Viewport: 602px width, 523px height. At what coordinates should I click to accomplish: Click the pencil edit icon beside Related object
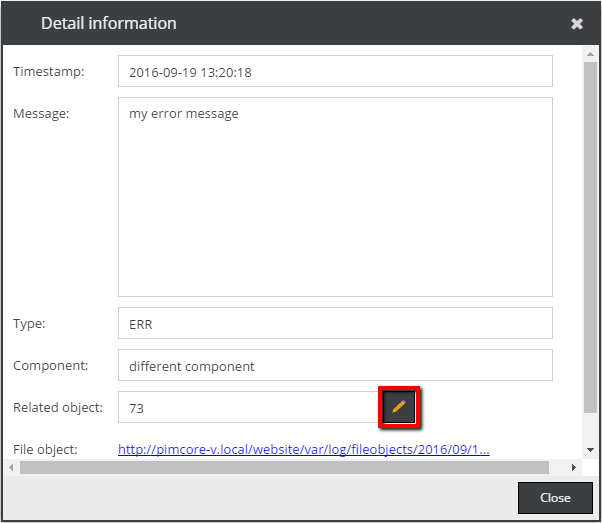click(x=398, y=407)
